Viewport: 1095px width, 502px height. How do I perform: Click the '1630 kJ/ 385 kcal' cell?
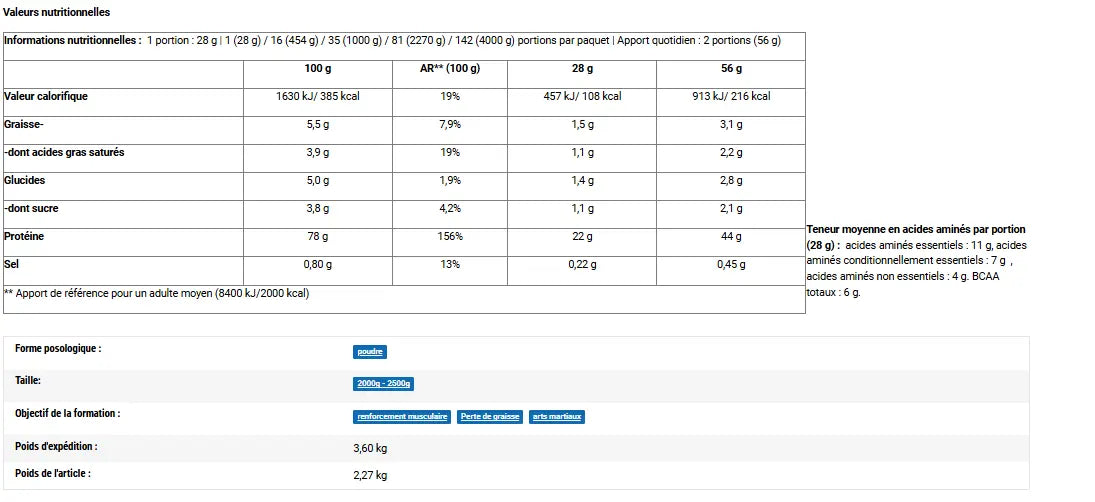point(319,96)
